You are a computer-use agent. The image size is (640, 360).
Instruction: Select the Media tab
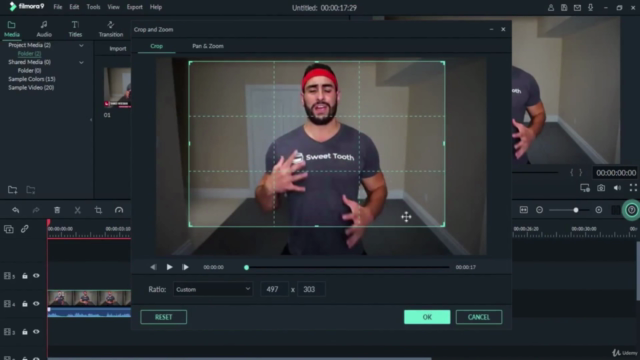[12, 29]
